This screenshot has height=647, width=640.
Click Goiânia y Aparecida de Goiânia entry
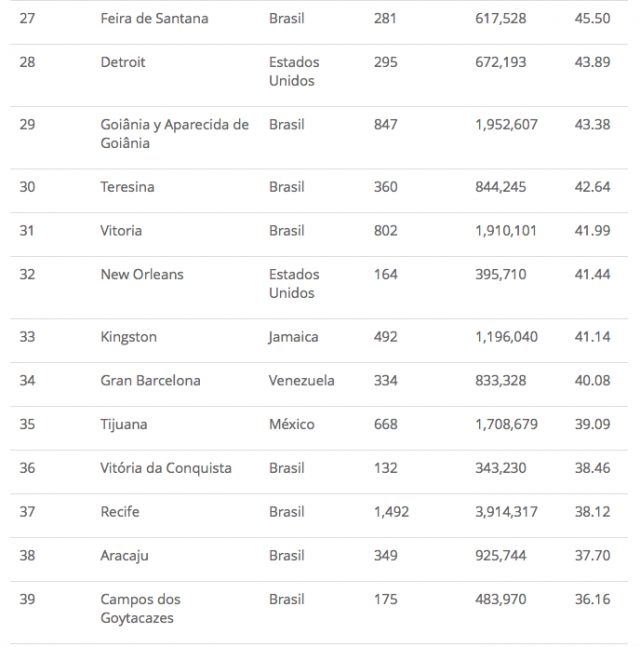pyautogui.click(x=174, y=134)
